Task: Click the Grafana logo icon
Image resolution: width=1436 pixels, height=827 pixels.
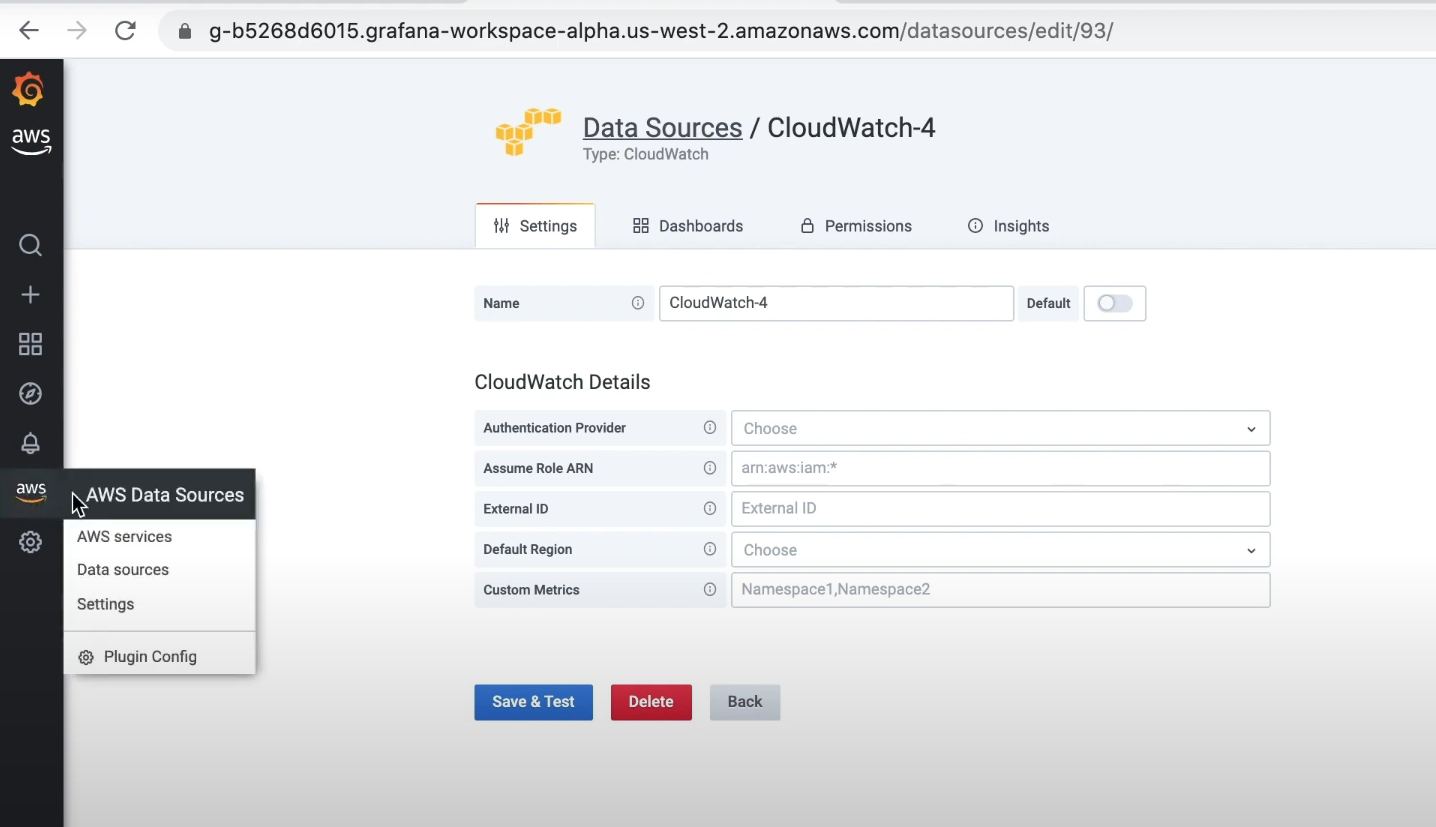Action: click(29, 90)
